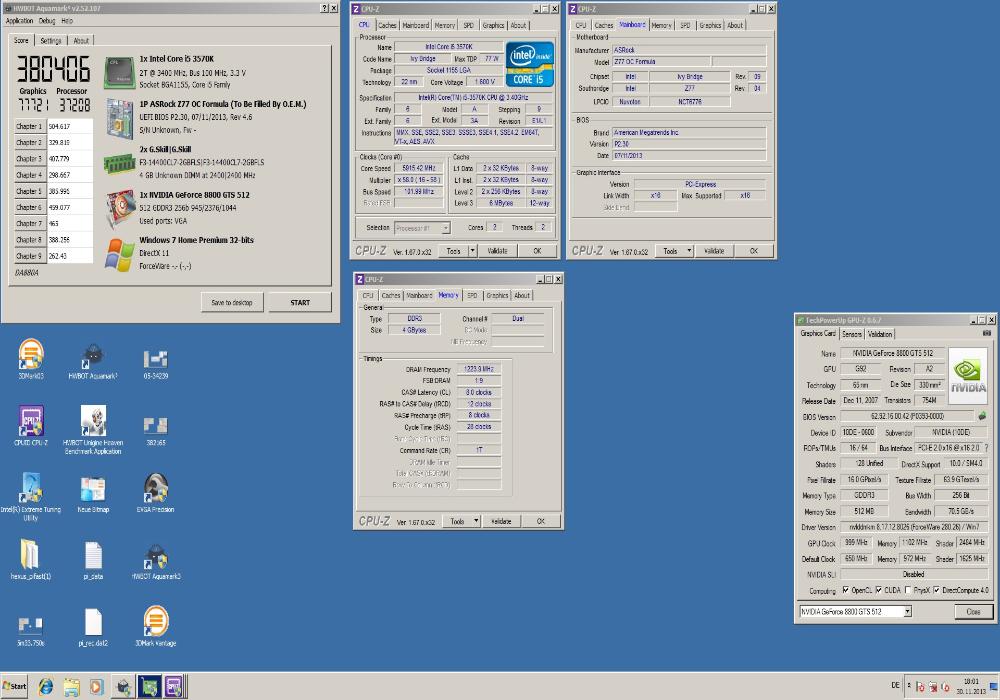The height and width of the screenshot is (700, 1000).
Task: Open the HWBOT Aquamark3 shortcut above 3DMark Vantage
Action: (x=156, y=561)
